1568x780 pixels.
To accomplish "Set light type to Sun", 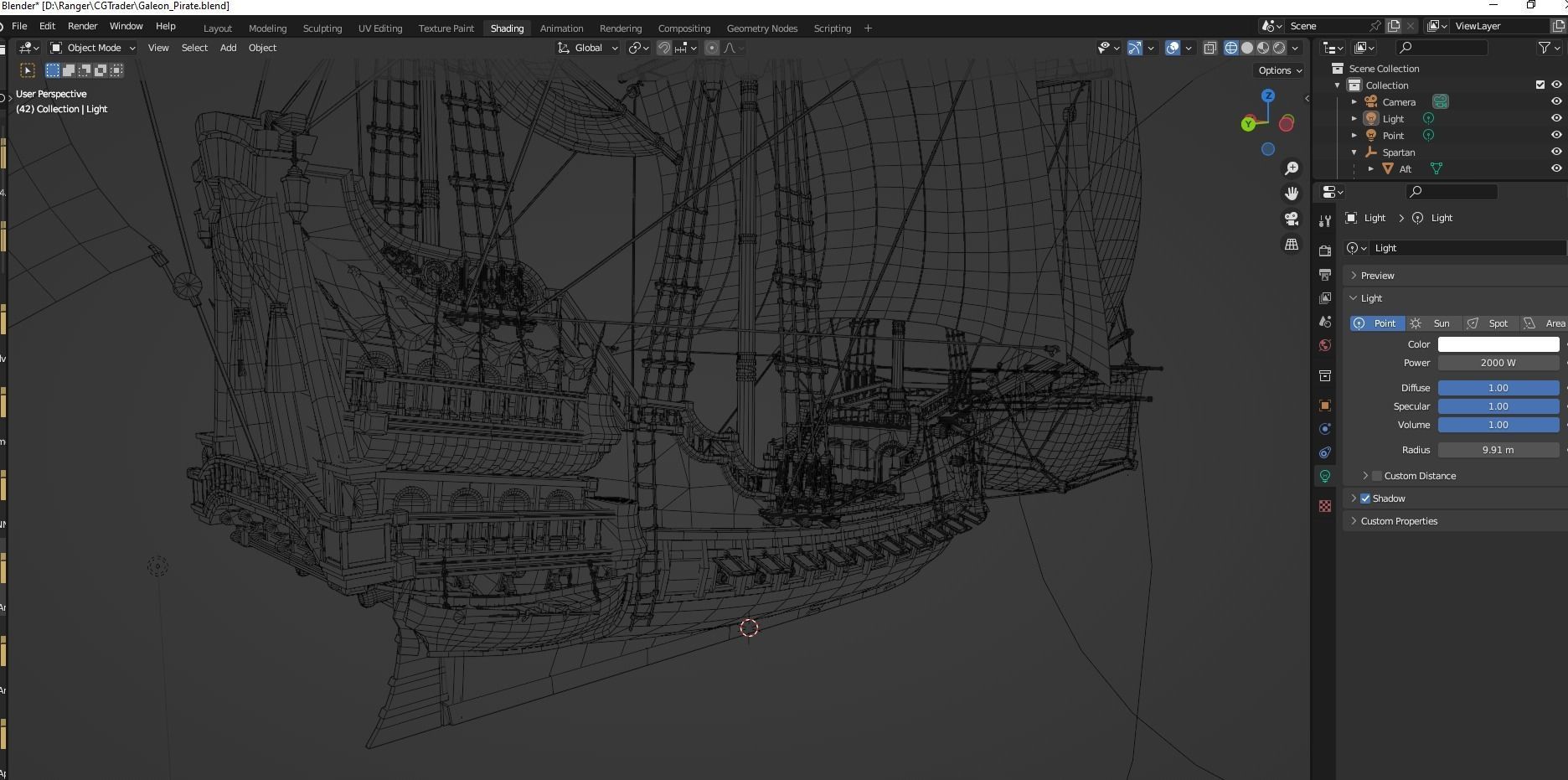I will pyautogui.click(x=1434, y=323).
